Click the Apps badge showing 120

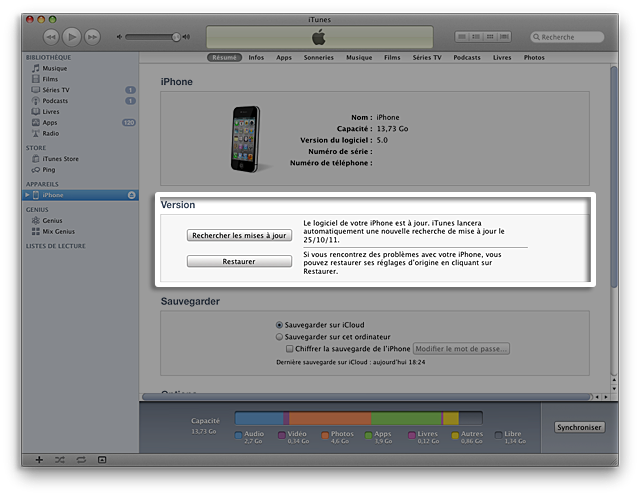coord(129,122)
